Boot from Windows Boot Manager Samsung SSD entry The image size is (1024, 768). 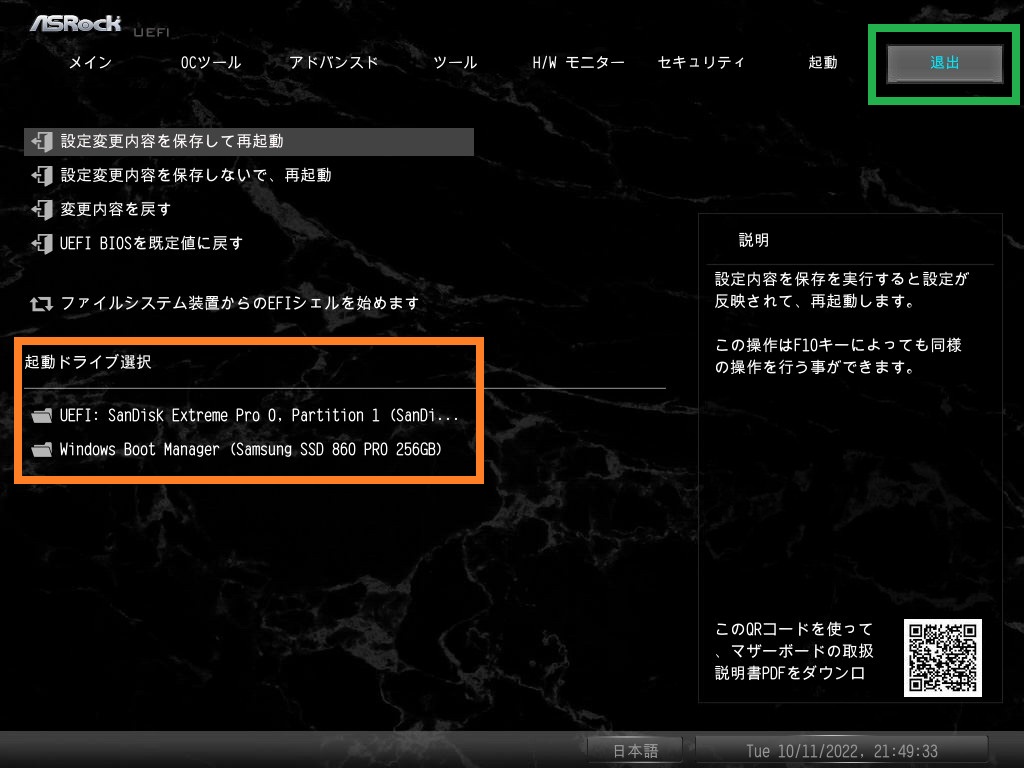point(249,450)
